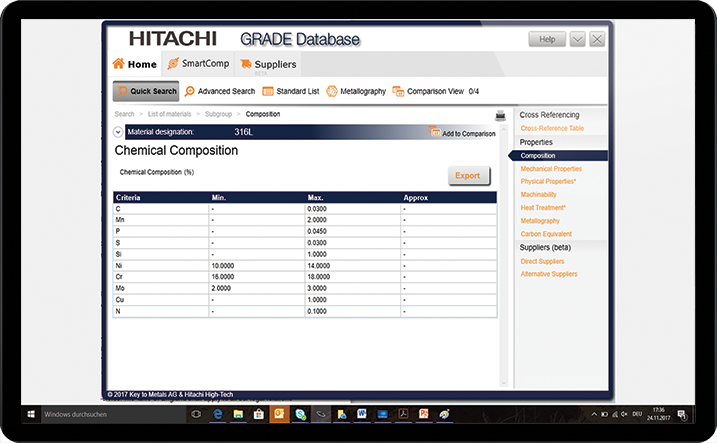Click the Criteria column header

(161, 197)
